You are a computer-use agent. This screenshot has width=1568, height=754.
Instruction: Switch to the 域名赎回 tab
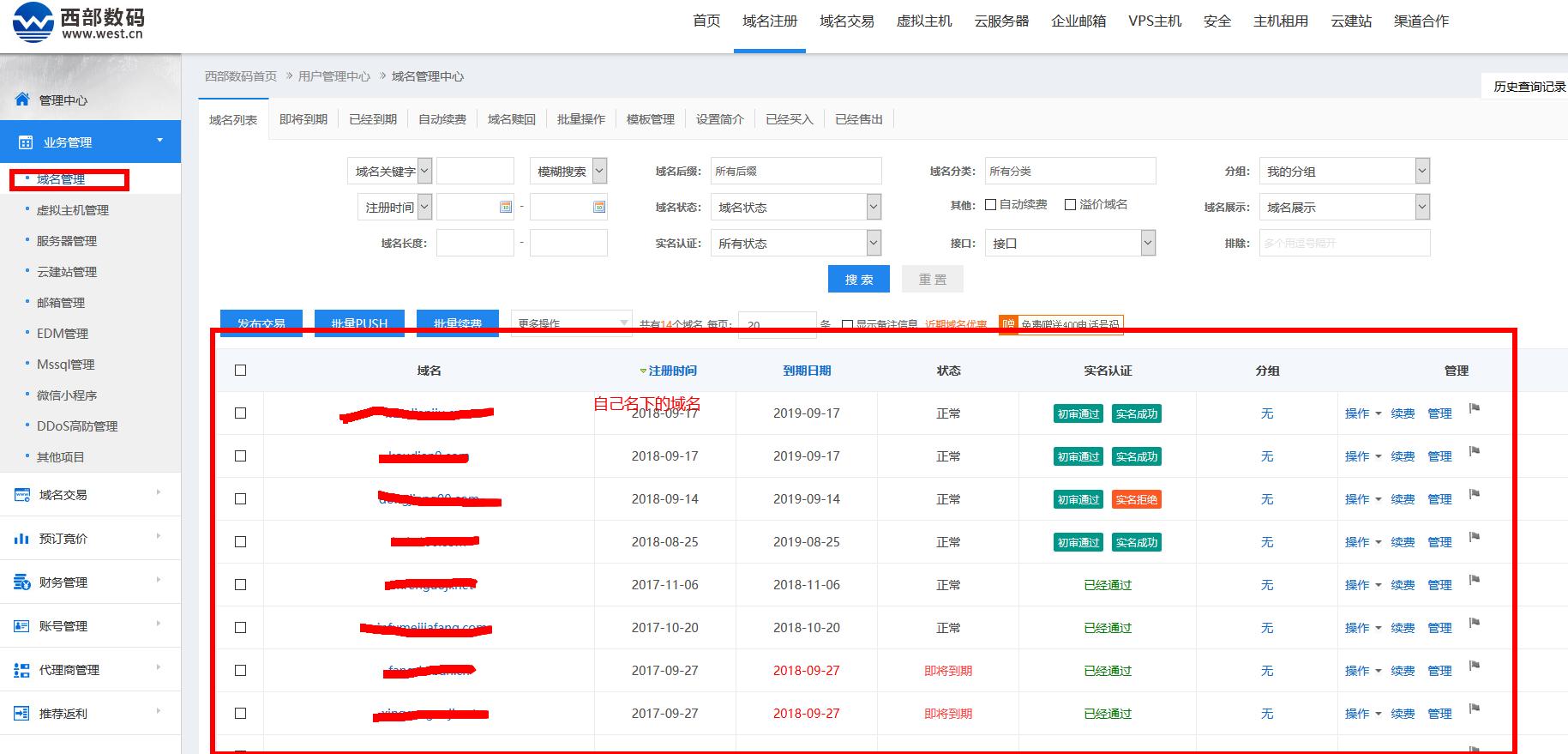pyautogui.click(x=512, y=119)
